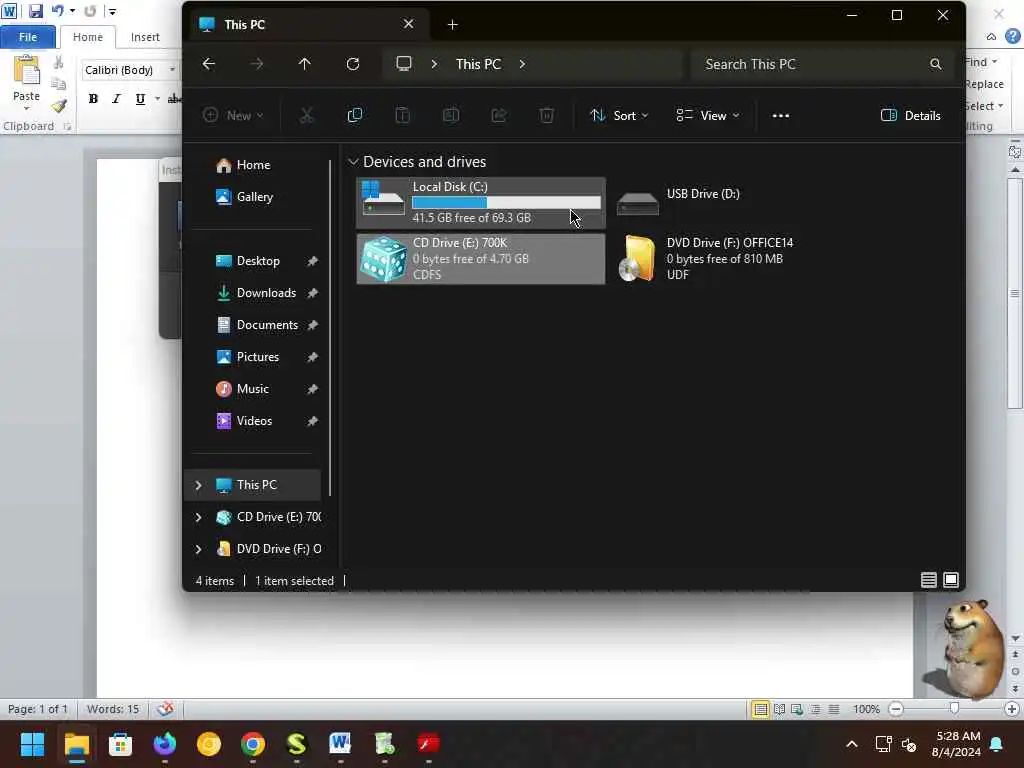This screenshot has width=1024, height=768.
Task: Add a new File Explorer tab
Action: (453, 25)
